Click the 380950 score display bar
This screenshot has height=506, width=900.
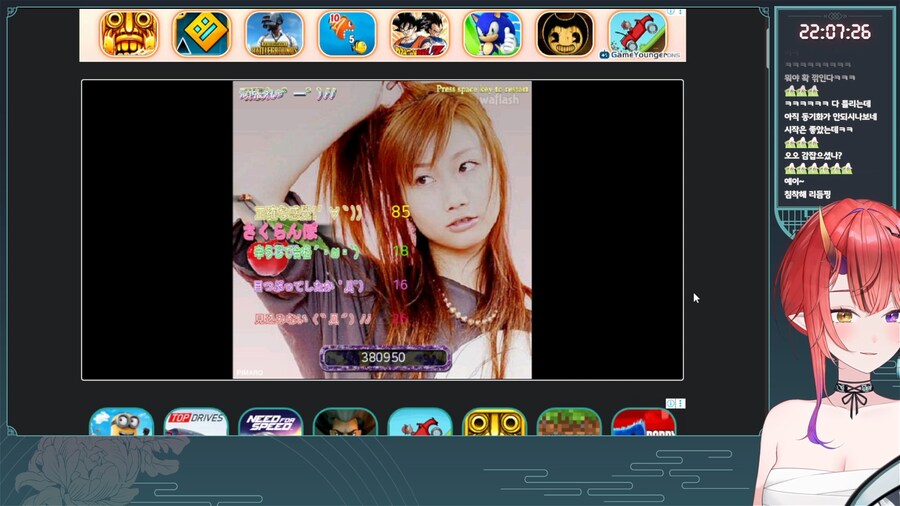point(383,357)
